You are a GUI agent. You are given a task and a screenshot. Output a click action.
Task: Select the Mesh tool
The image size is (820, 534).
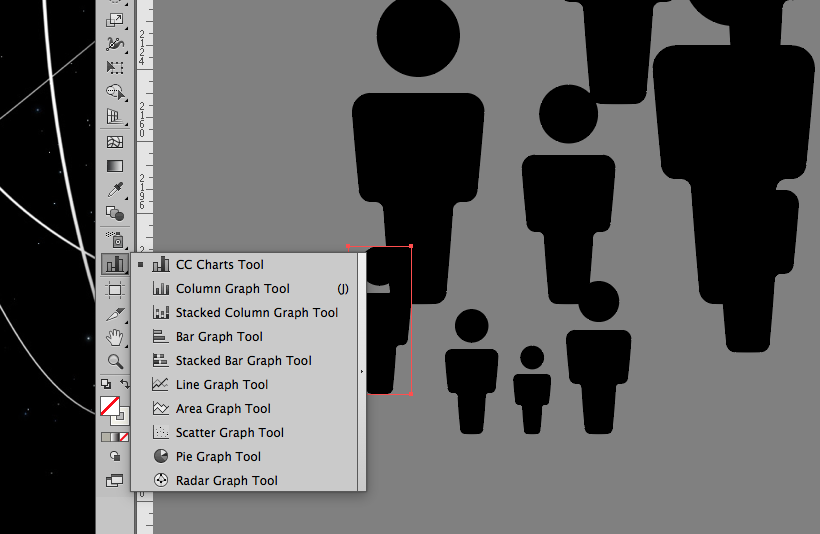tap(115, 142)
